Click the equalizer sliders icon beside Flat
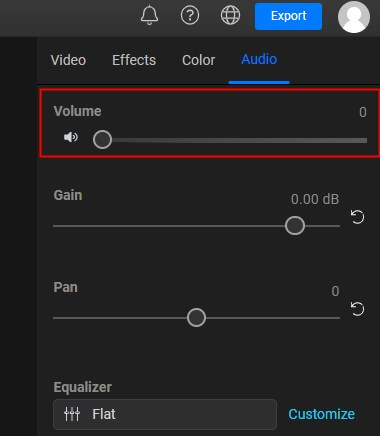Image resolution: width=380 pixels, height=436 pixels. tap(72, 414)
